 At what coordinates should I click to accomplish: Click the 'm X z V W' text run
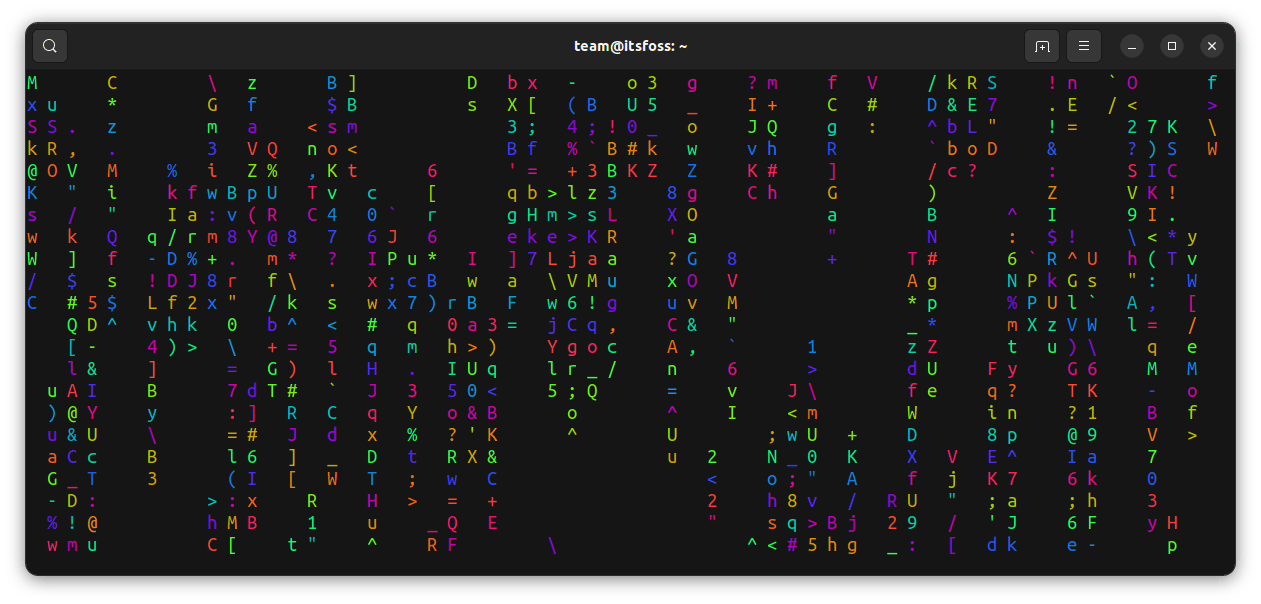coord(1052,325)
